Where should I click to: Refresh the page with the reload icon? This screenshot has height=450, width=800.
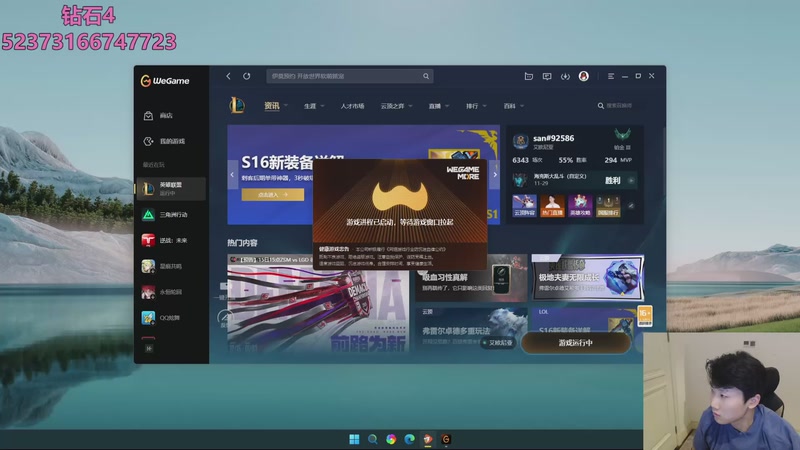tap(246, 76)
